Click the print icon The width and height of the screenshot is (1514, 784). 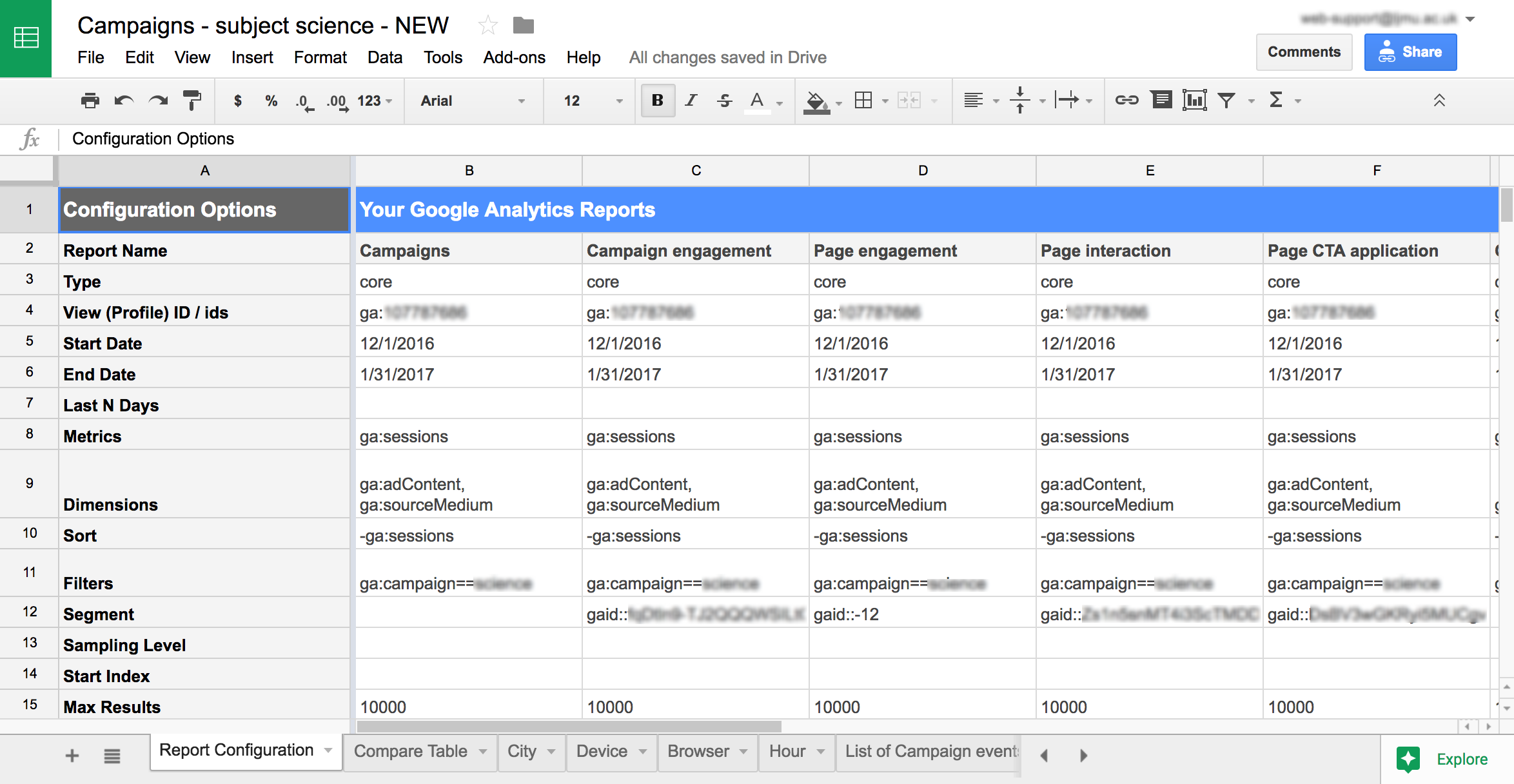90,101
